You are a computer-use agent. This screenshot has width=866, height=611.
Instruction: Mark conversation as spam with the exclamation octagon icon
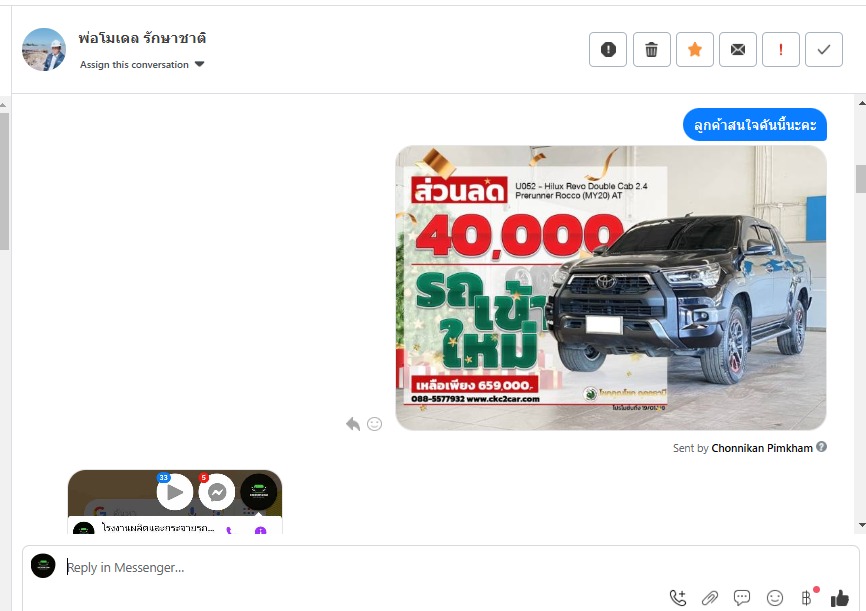tap(608, 50)
